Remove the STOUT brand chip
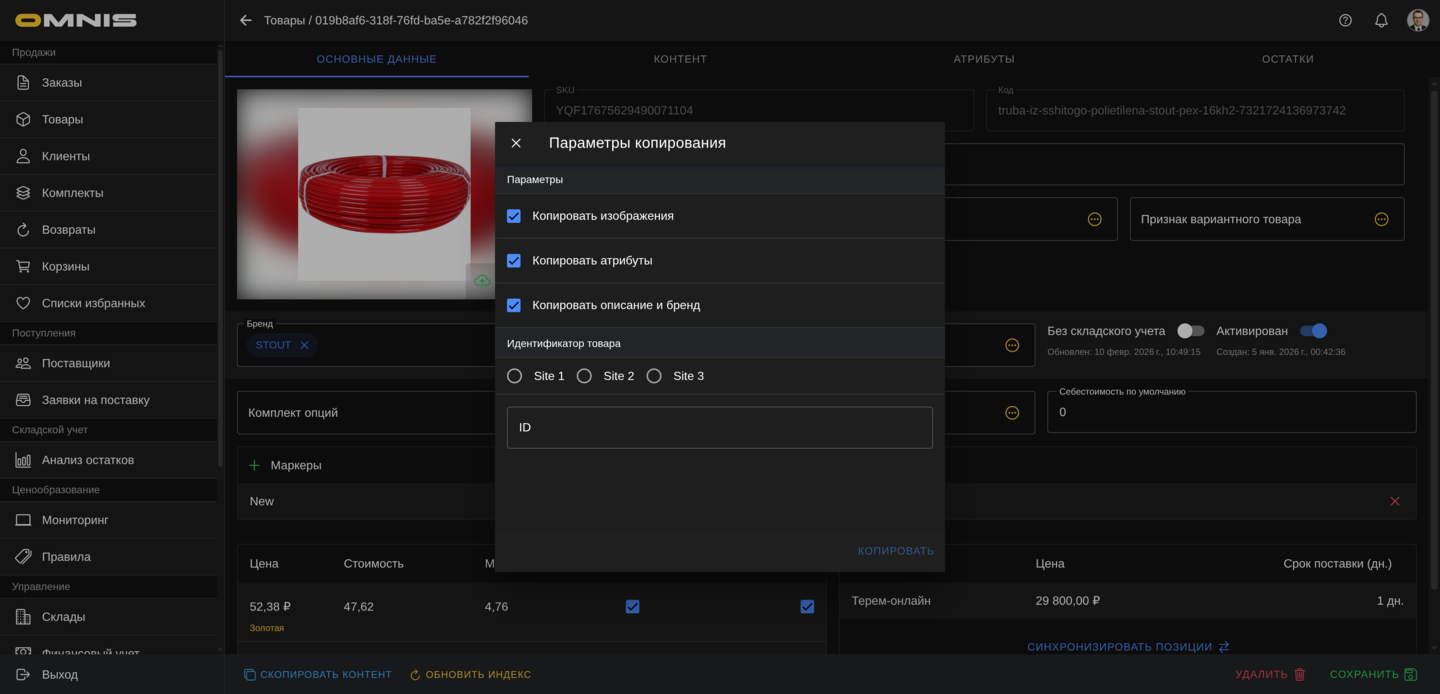The image size is (1440, 694). (305, 345)
